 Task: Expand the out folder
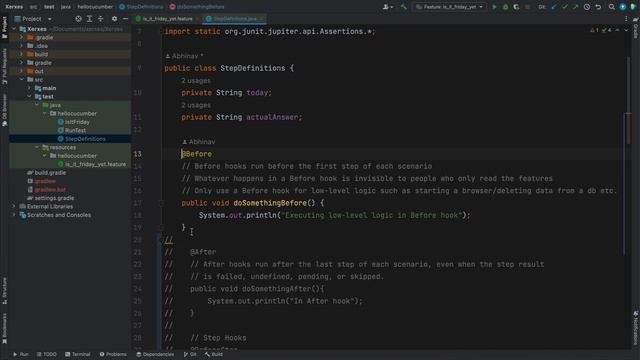(x=22, y=71)
